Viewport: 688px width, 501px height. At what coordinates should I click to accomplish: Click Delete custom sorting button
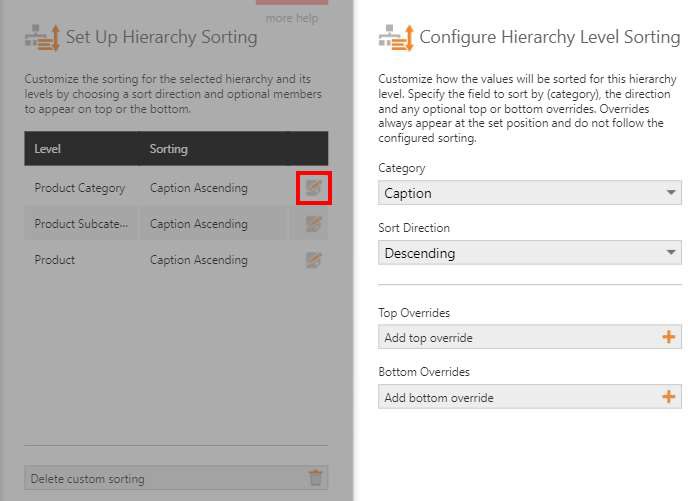point(176,478)
